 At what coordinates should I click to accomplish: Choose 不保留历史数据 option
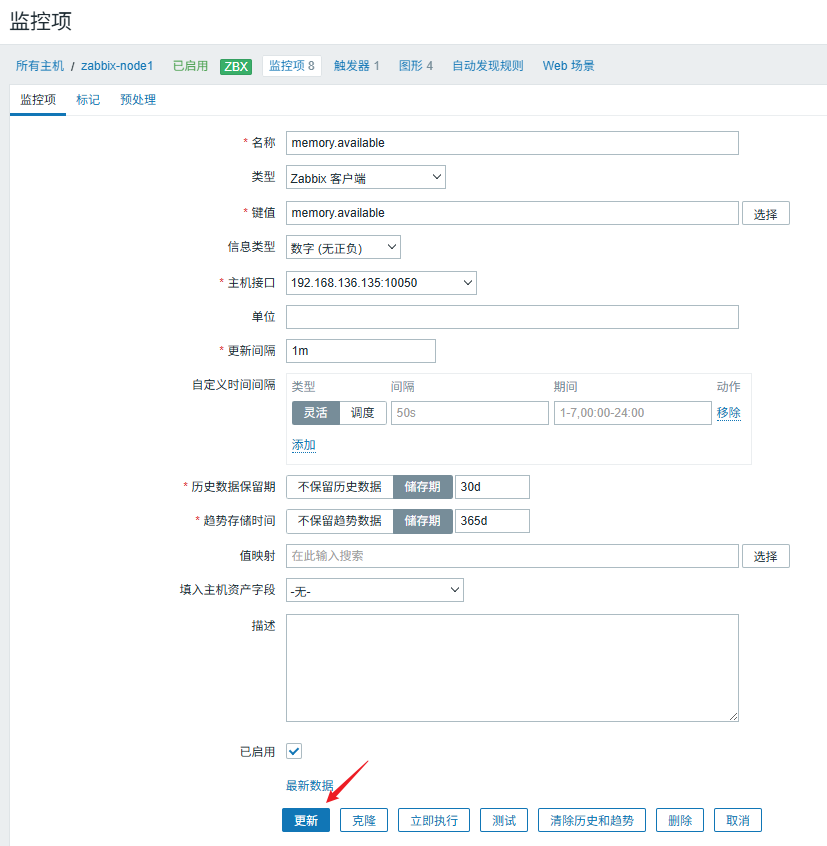click(340, 487)
